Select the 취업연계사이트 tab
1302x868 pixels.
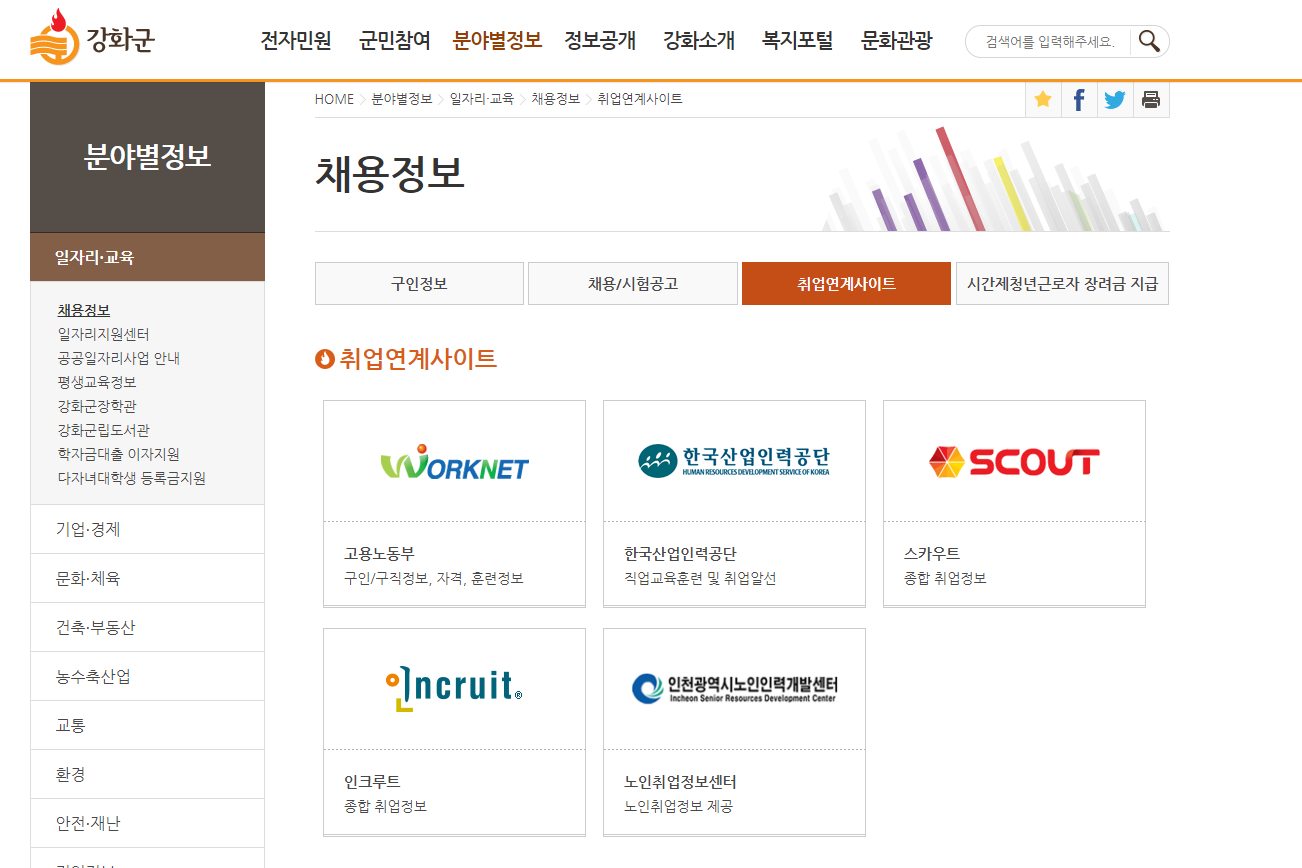(846, 283)
